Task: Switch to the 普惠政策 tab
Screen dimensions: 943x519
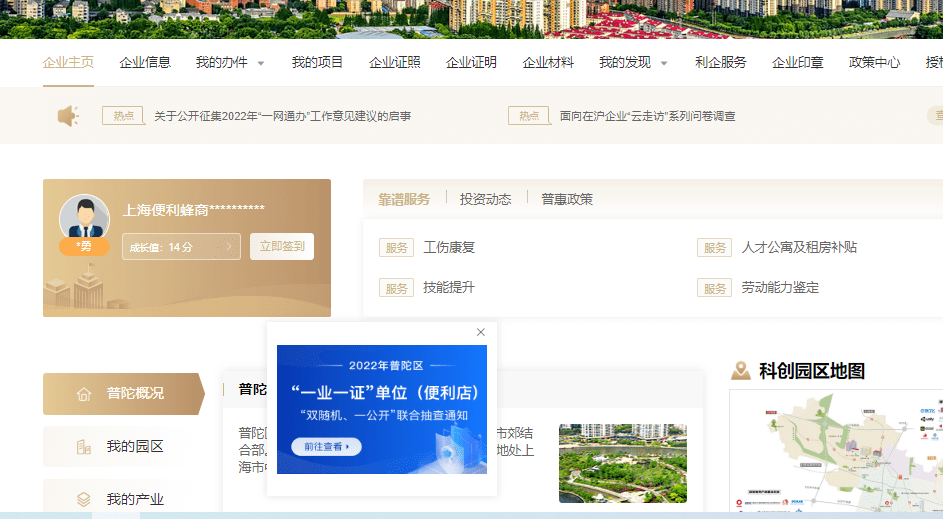Action: pos(567,199)
